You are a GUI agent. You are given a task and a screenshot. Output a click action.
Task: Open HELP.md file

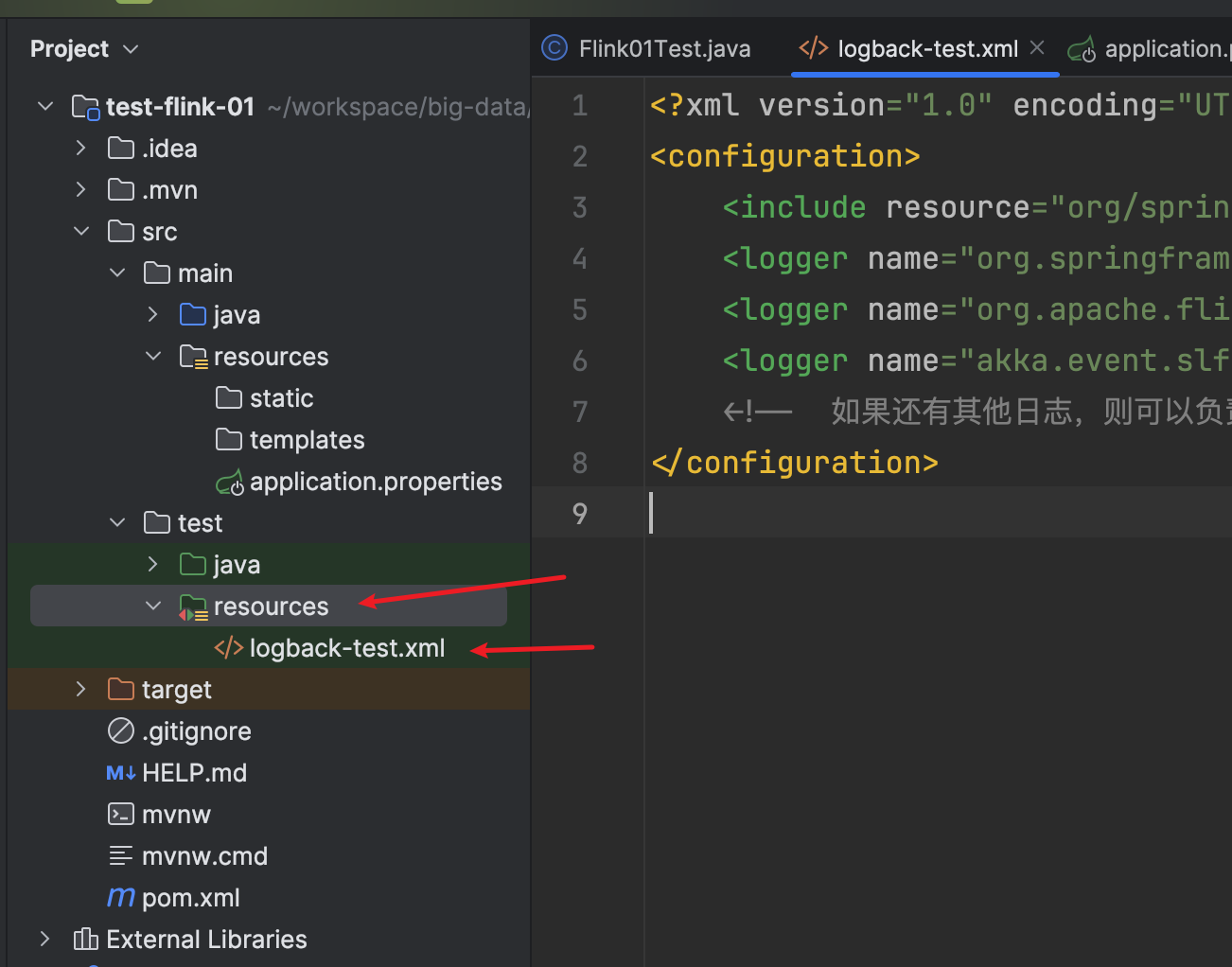194,772
